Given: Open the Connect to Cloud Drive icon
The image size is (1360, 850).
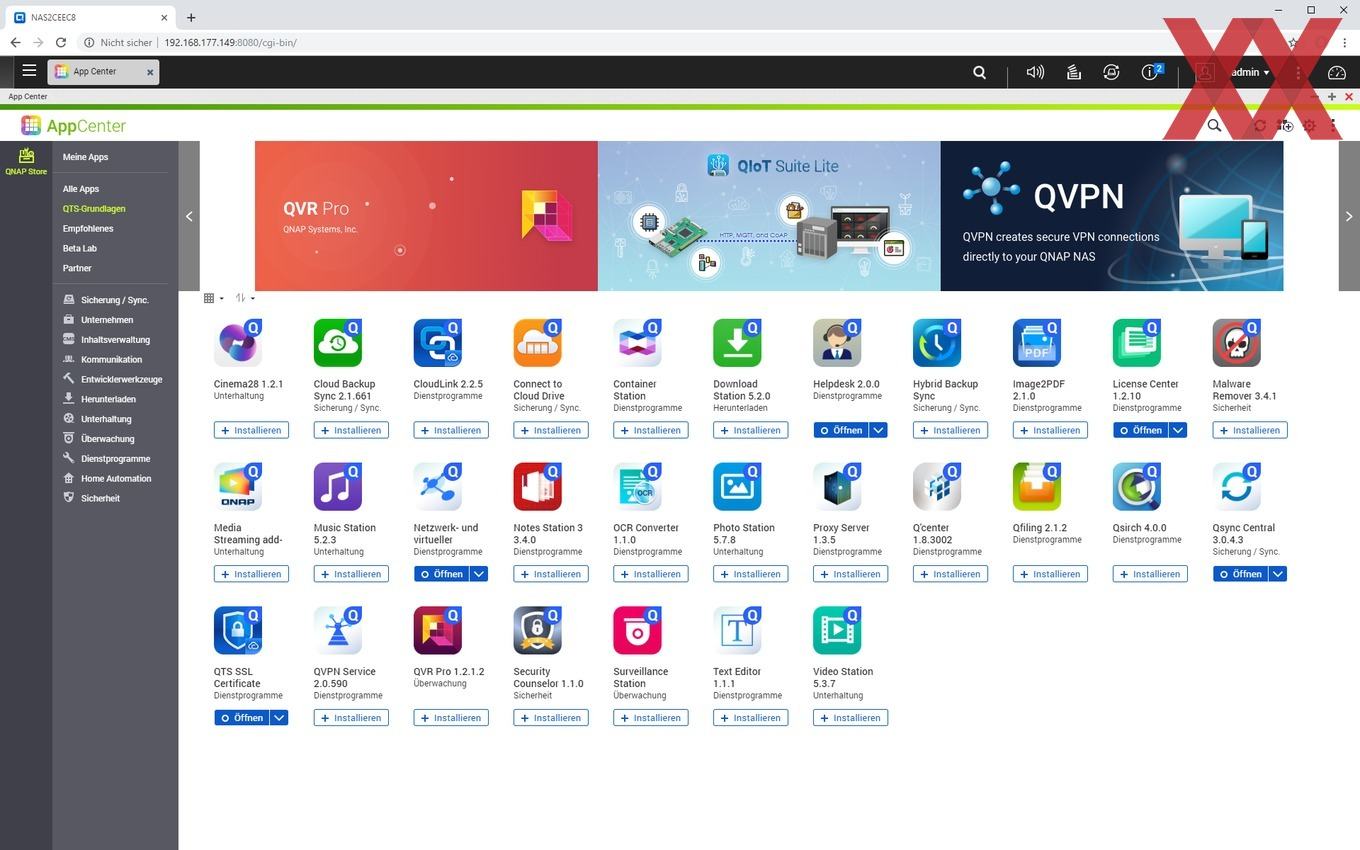Looking at the screenshot, I should (538, 343).
